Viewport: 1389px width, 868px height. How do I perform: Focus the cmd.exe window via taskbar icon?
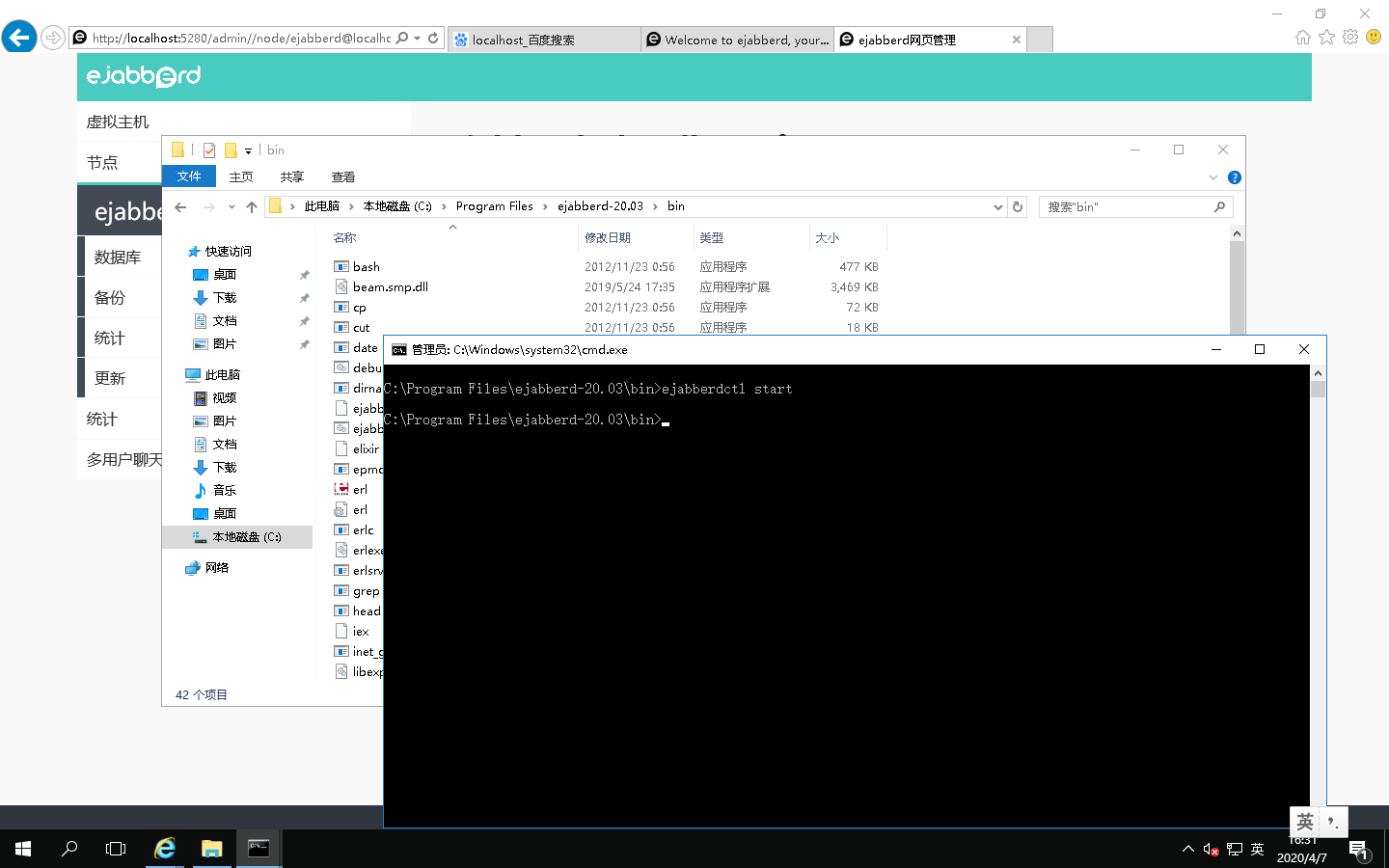257,849
